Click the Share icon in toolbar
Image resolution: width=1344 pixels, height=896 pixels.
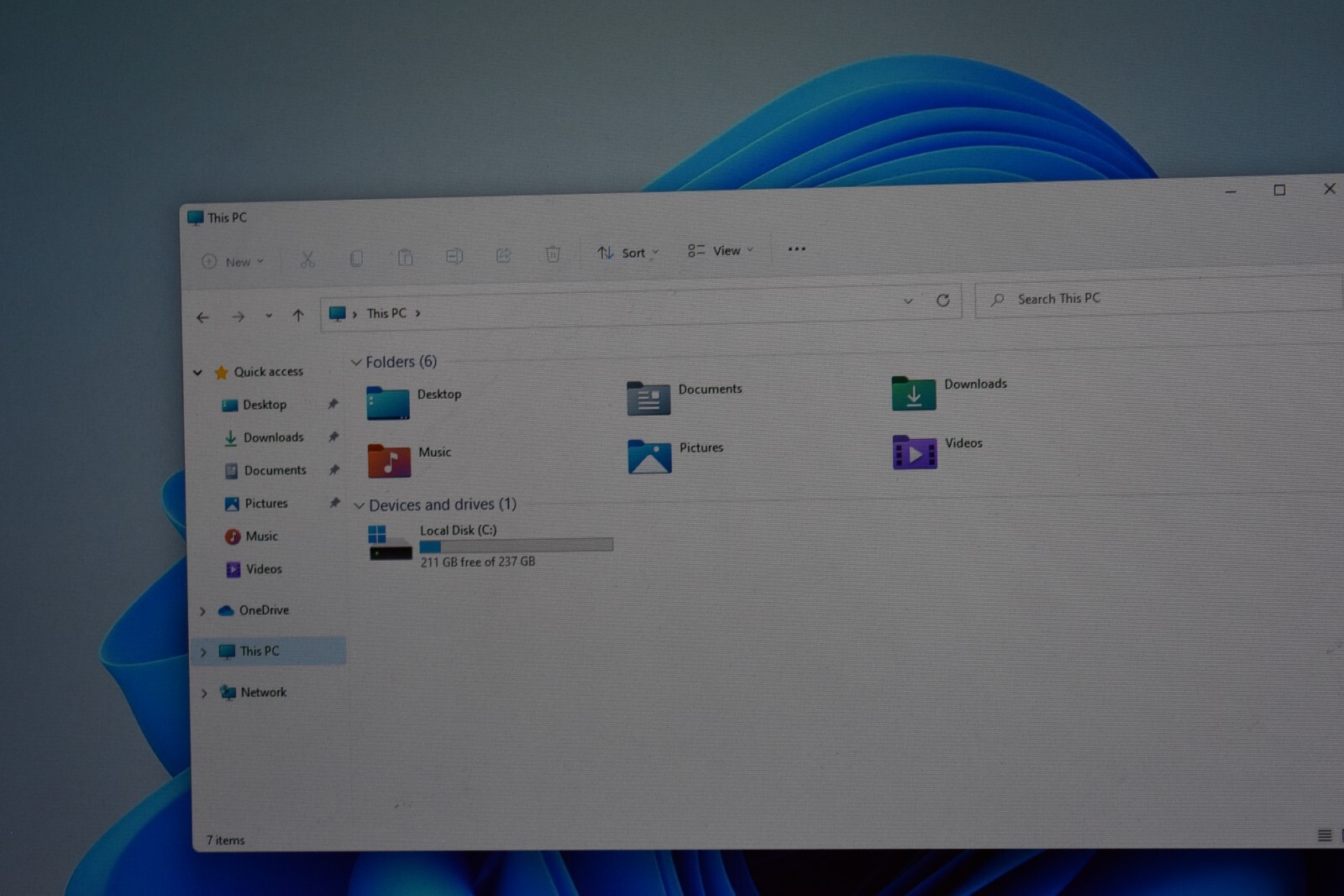click(503, 255)
